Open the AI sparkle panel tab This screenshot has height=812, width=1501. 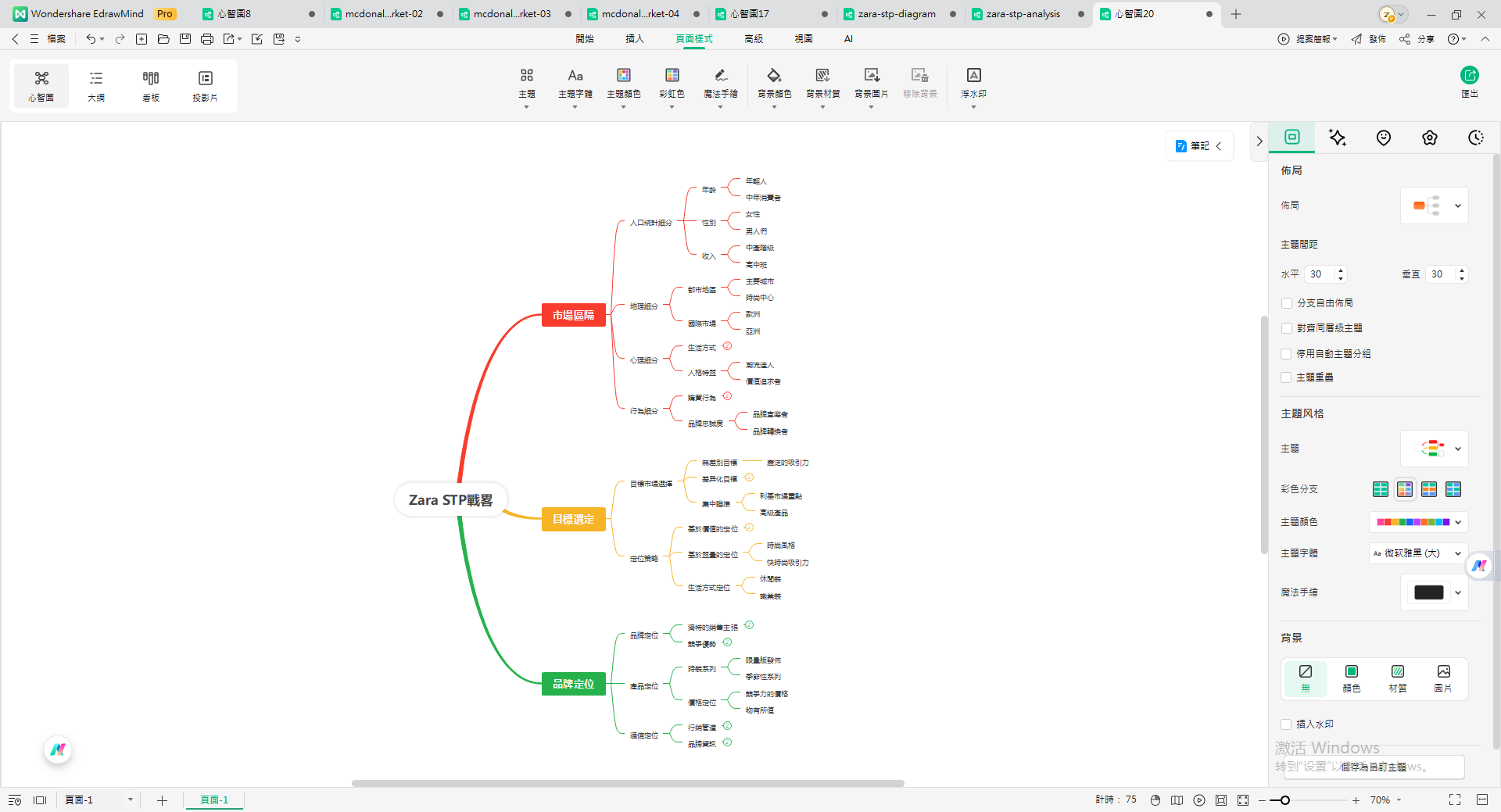pos(1338,138)
